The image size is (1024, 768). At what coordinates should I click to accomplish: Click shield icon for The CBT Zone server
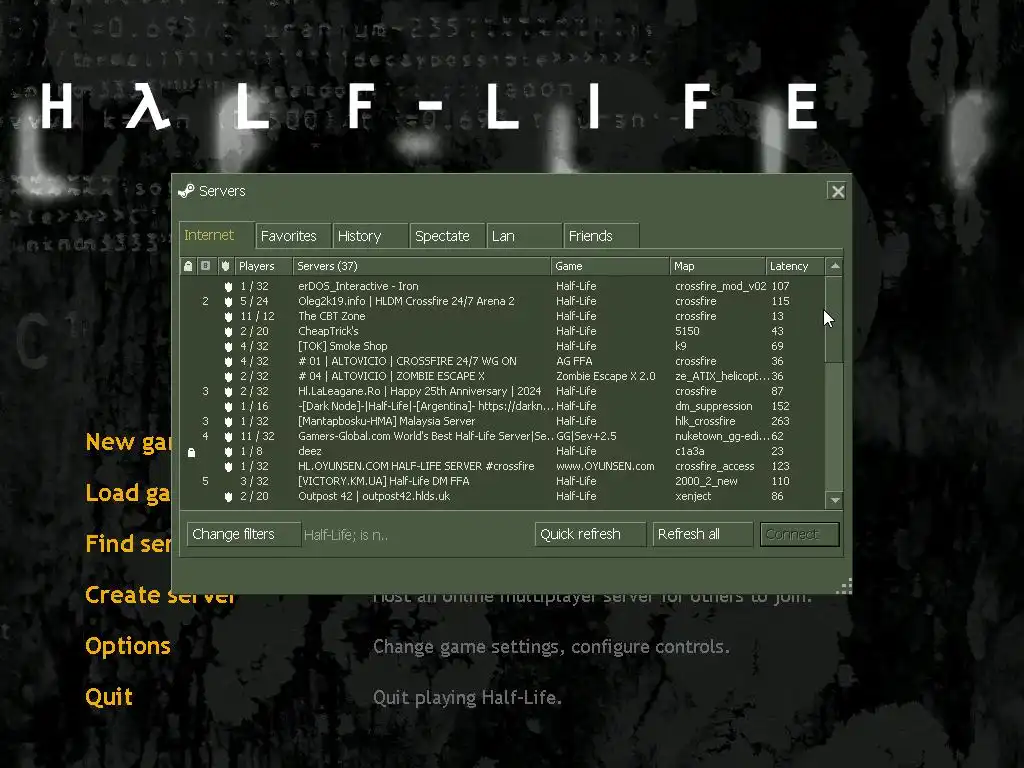tap(229, 317)
